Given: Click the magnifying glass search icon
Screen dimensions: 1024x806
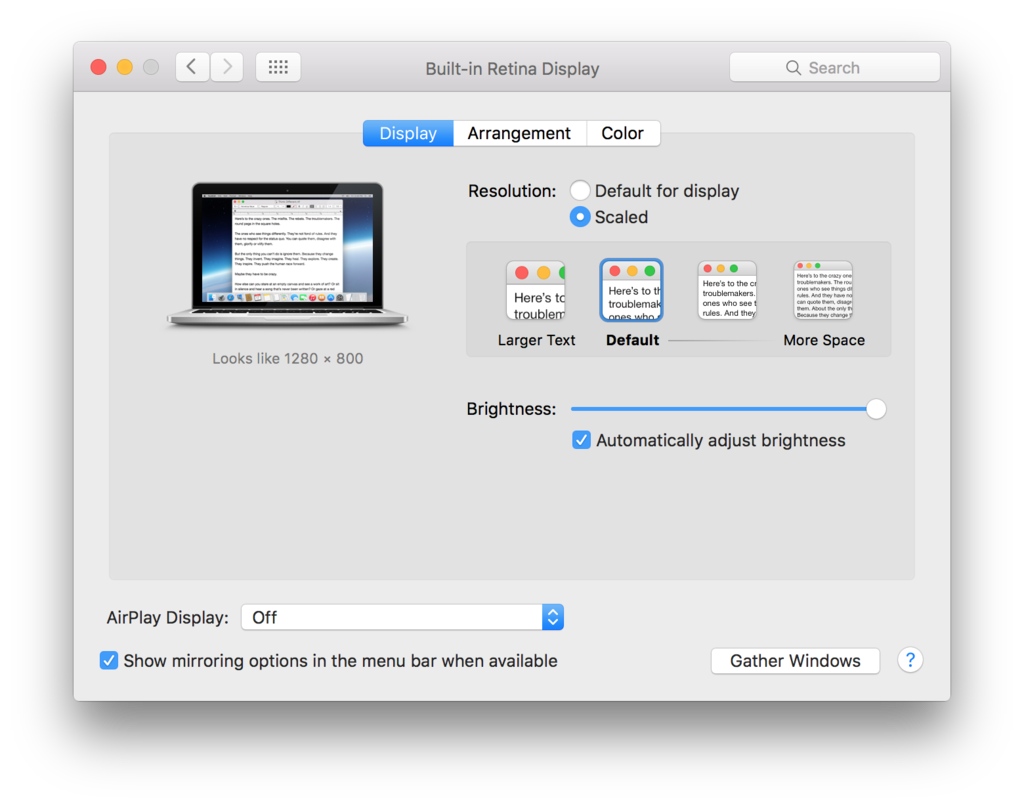Looking at the screenshot, I should [793, 68].
